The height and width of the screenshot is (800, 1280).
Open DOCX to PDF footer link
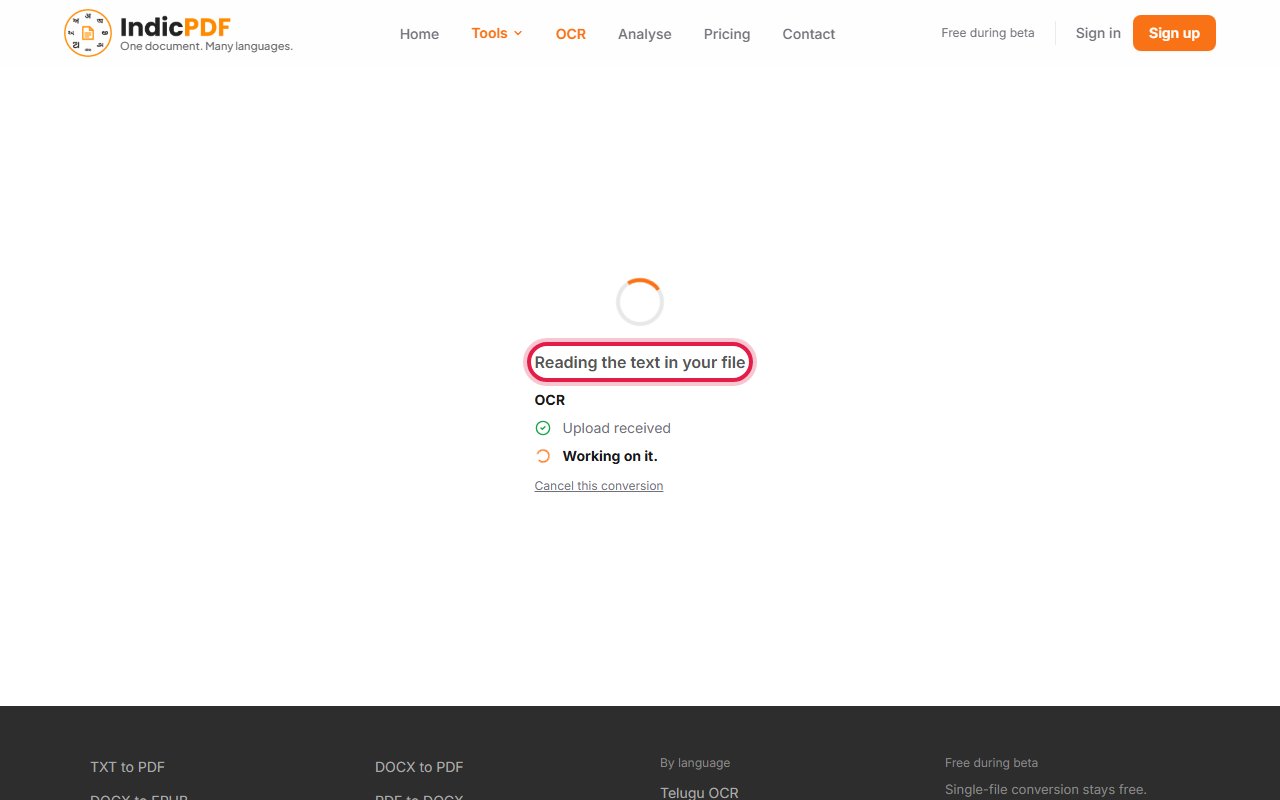click(419, 767)
